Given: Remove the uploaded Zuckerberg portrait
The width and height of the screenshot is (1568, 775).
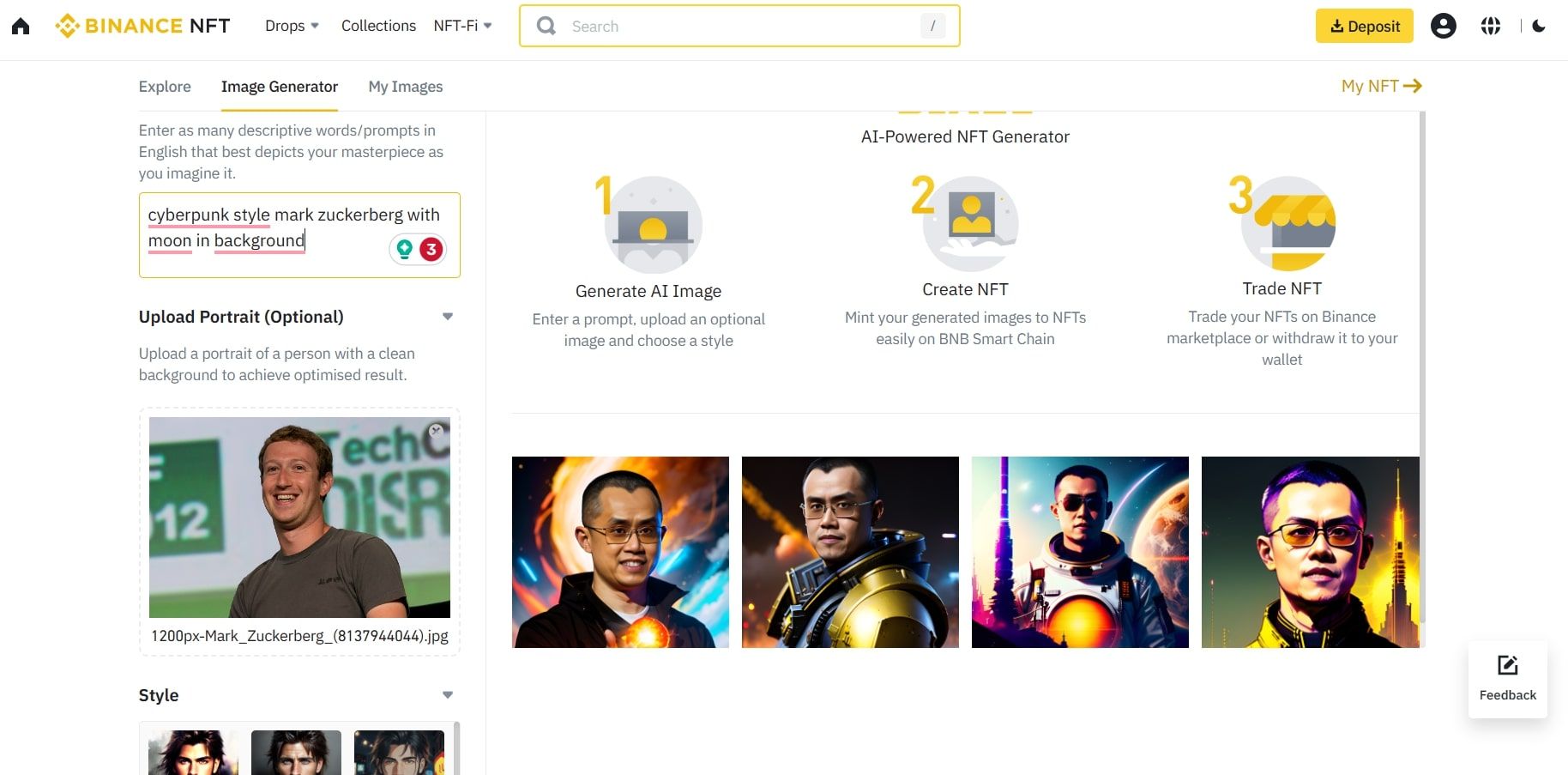Looking at the screenshot, I should coord(437,430).
